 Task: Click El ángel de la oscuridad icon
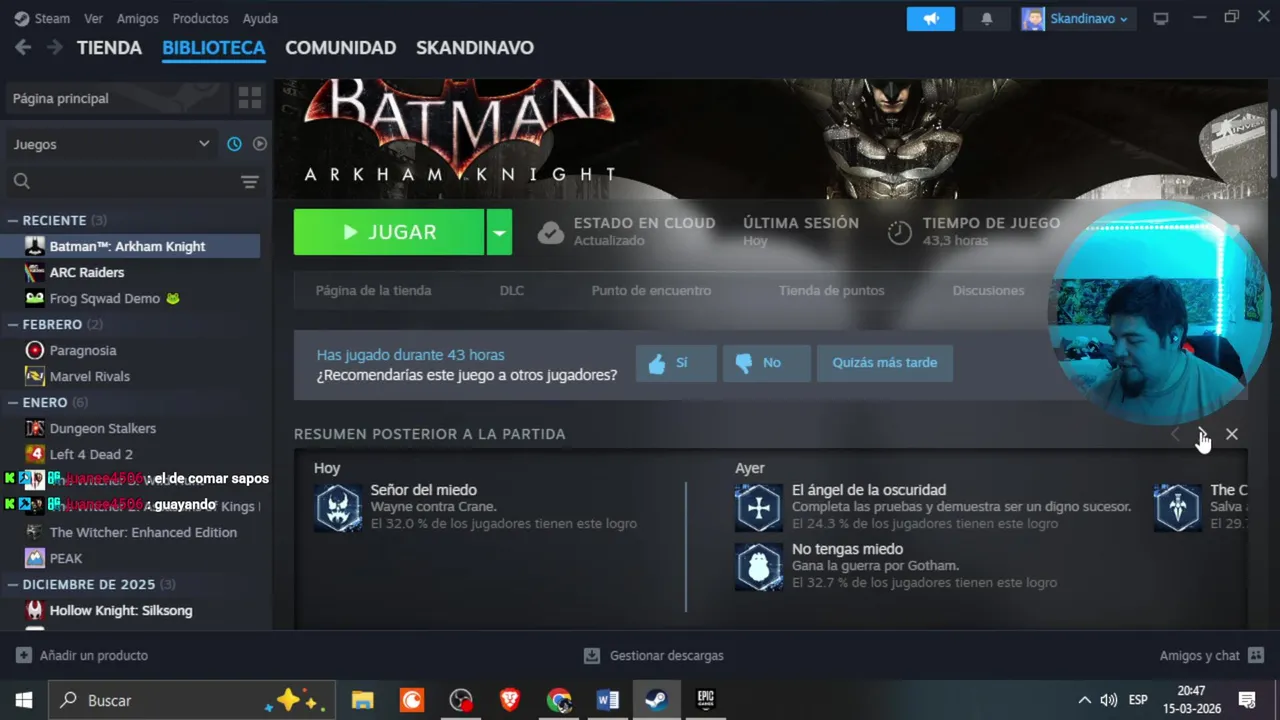tap(759, 508)
